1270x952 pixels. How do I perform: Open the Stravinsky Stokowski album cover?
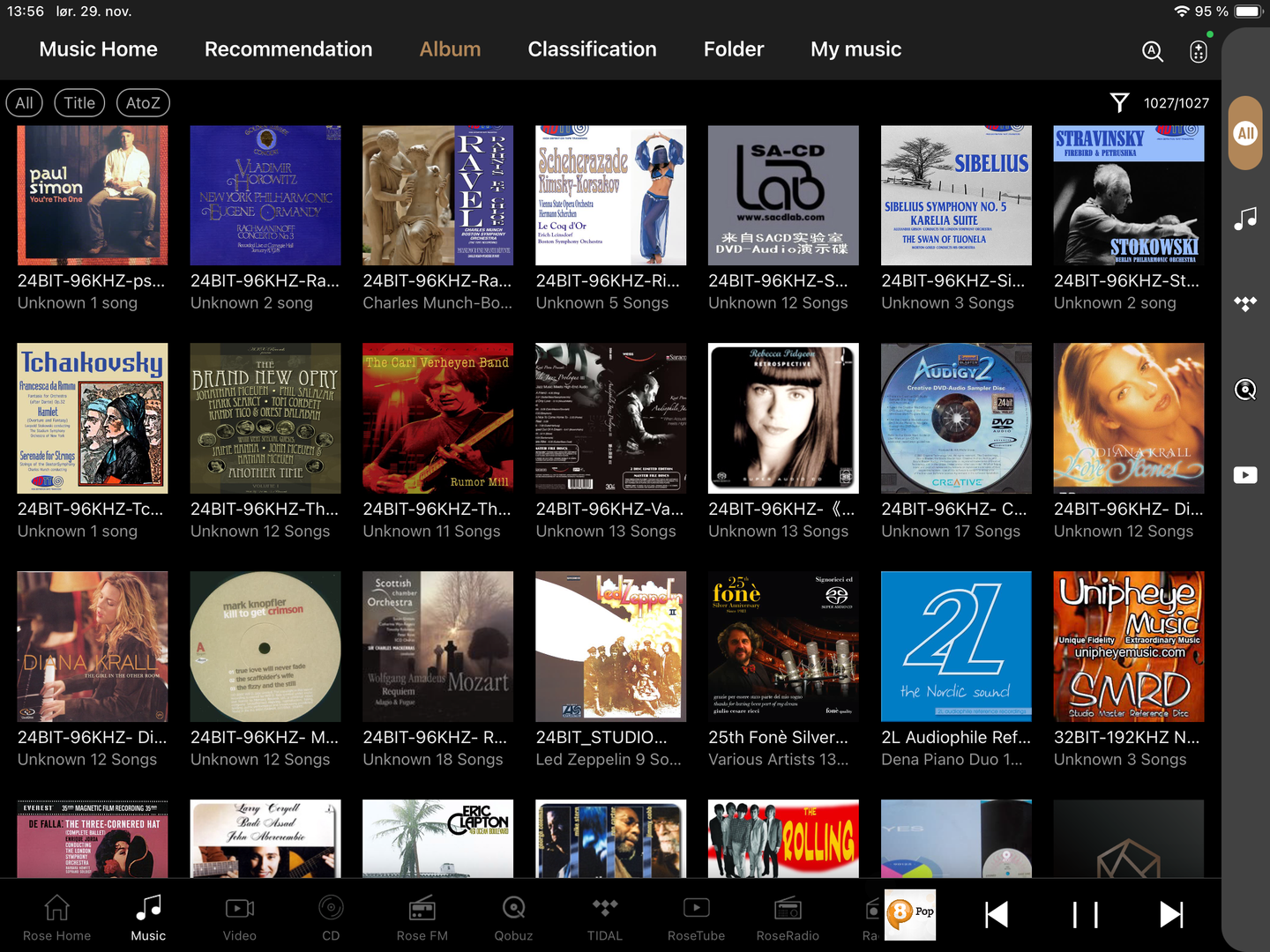click(x=1129, y=195)
